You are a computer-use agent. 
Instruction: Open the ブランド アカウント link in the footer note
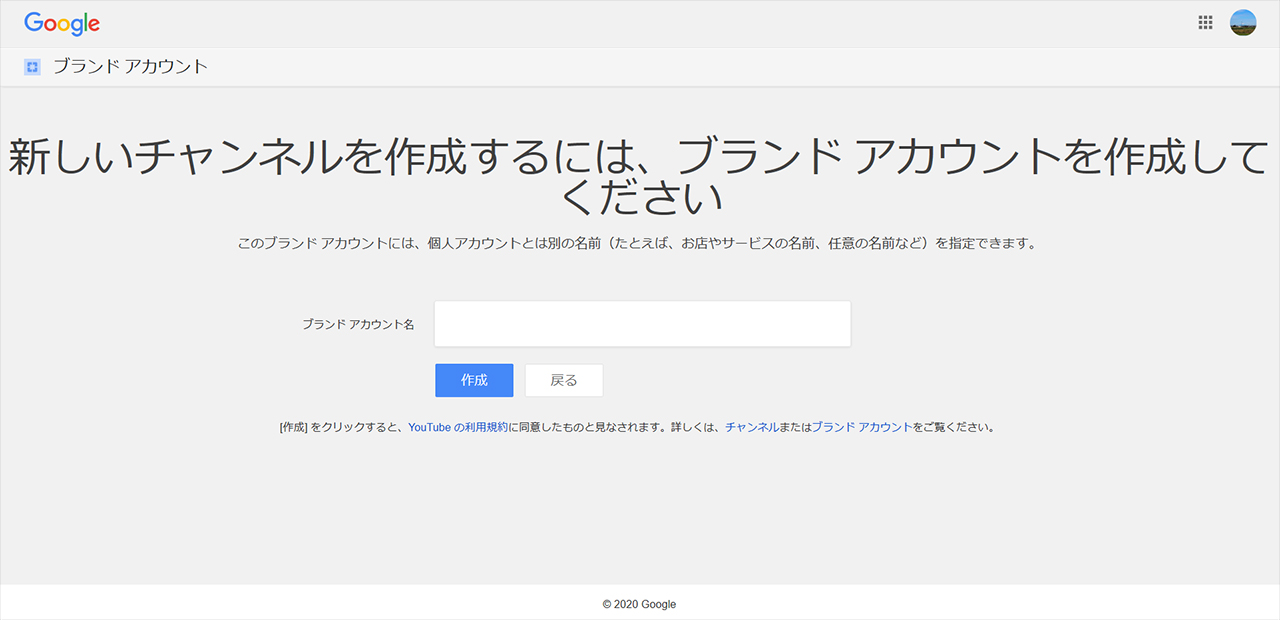point(862,427)
